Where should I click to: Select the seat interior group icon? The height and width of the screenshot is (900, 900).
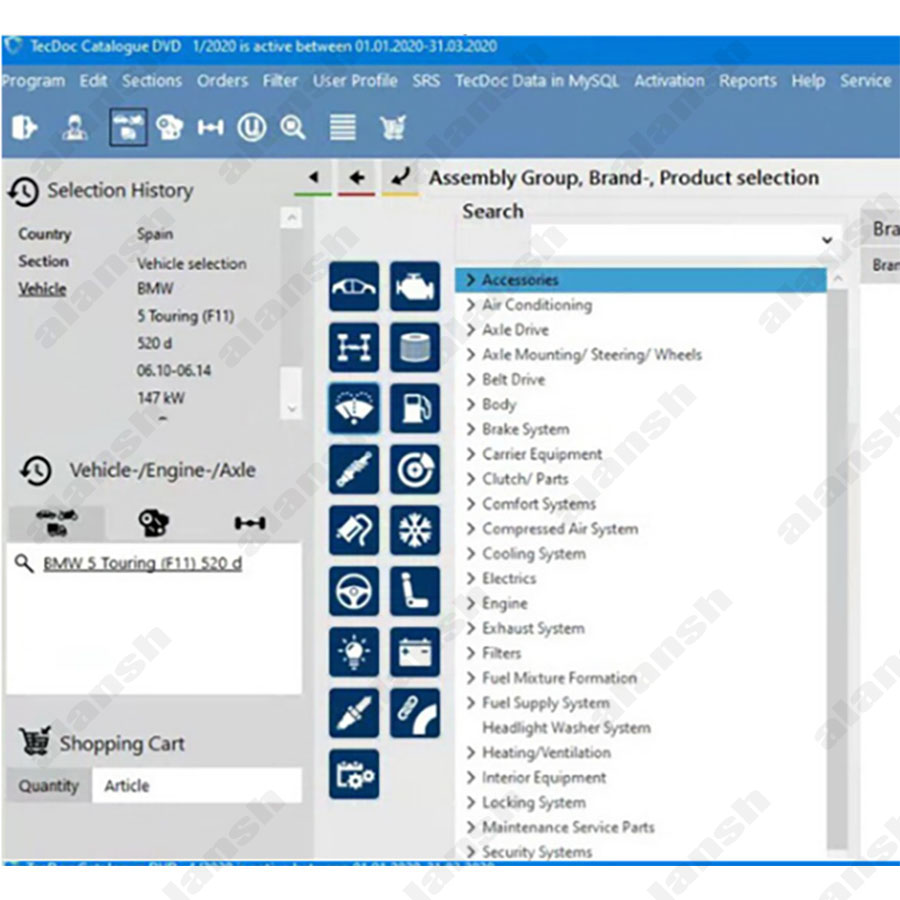tap(415, 591)
